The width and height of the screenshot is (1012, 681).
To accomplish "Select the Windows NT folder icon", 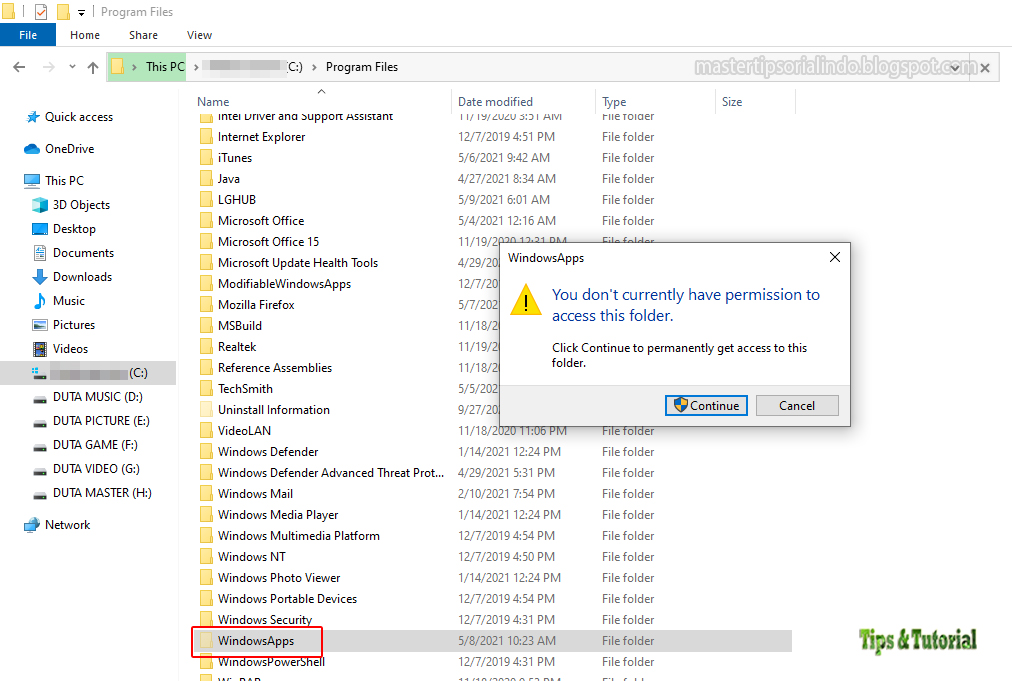I will point(206,556).
